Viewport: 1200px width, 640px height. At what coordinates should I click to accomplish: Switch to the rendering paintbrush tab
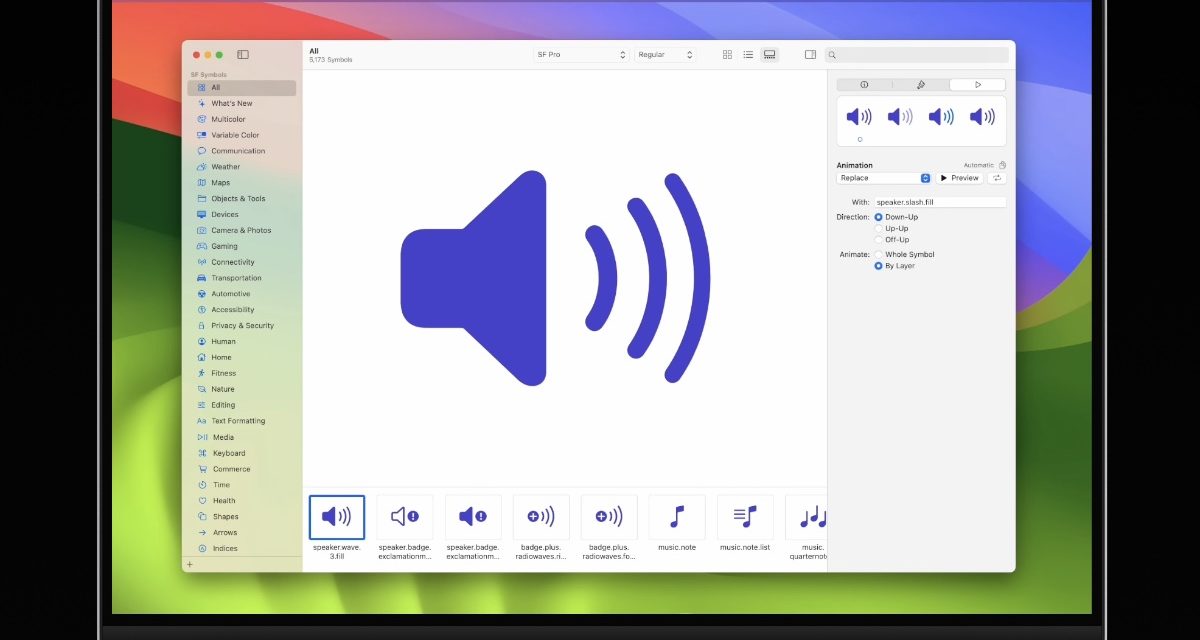(921, 85)
